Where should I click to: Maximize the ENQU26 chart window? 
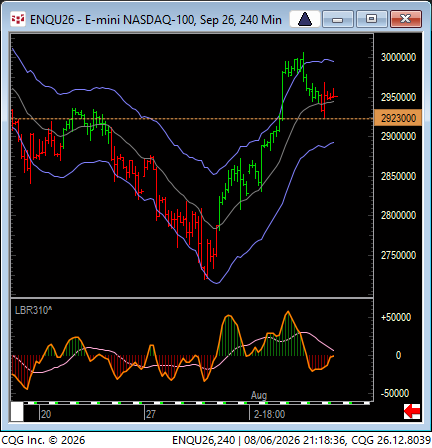tap(371, 19)
